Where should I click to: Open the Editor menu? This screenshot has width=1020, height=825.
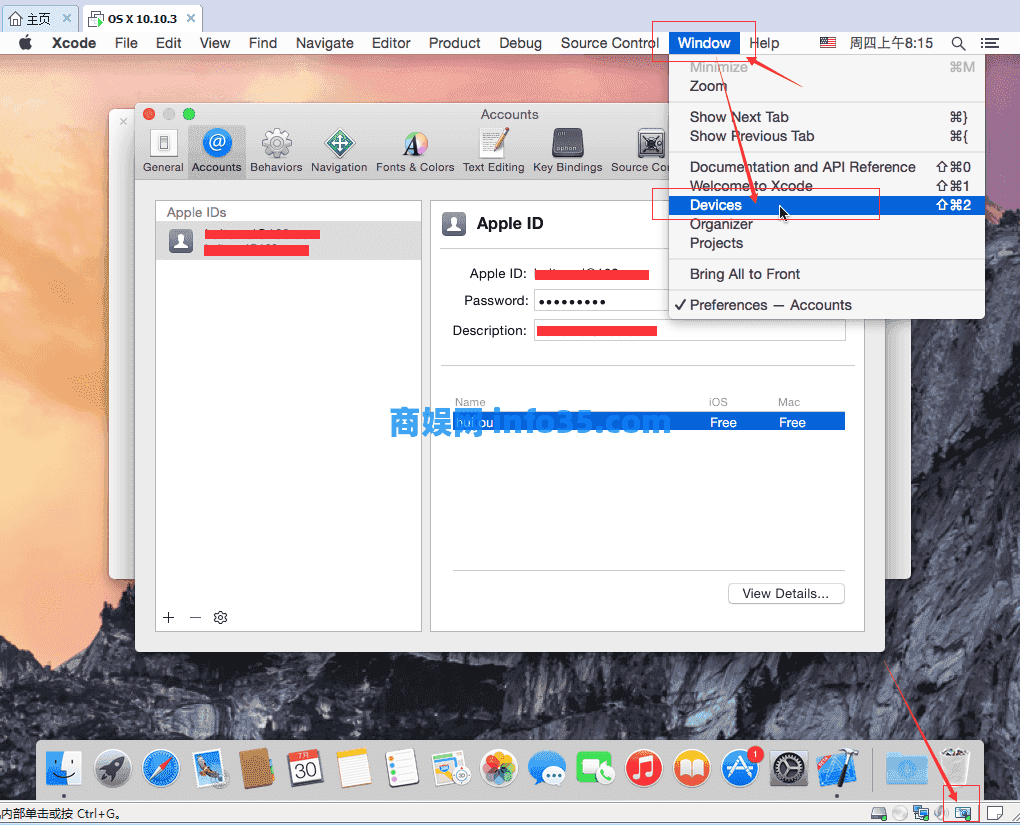391,43
